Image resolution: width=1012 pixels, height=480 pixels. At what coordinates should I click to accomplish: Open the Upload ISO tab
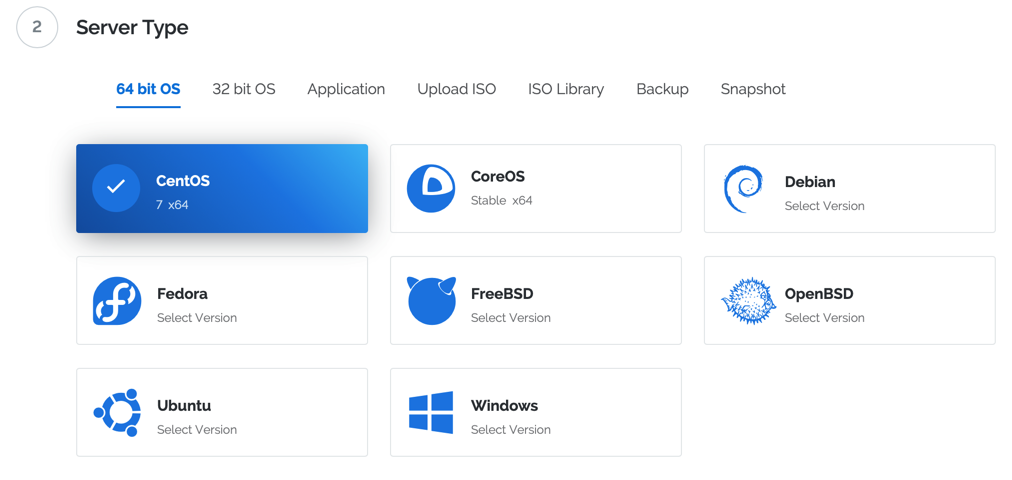tap(456, 89)
